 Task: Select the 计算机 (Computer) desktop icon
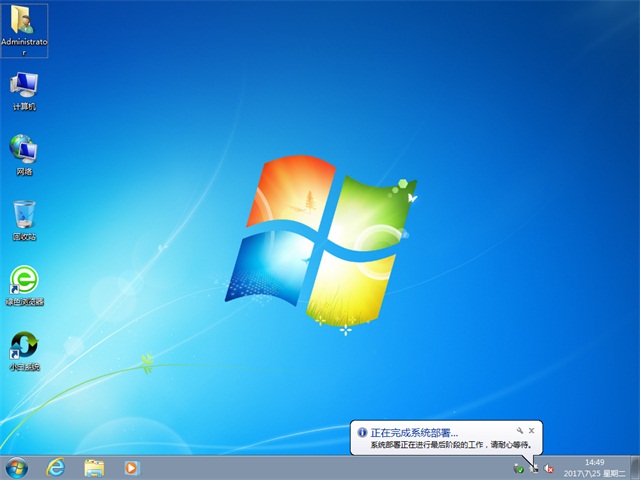24,91
